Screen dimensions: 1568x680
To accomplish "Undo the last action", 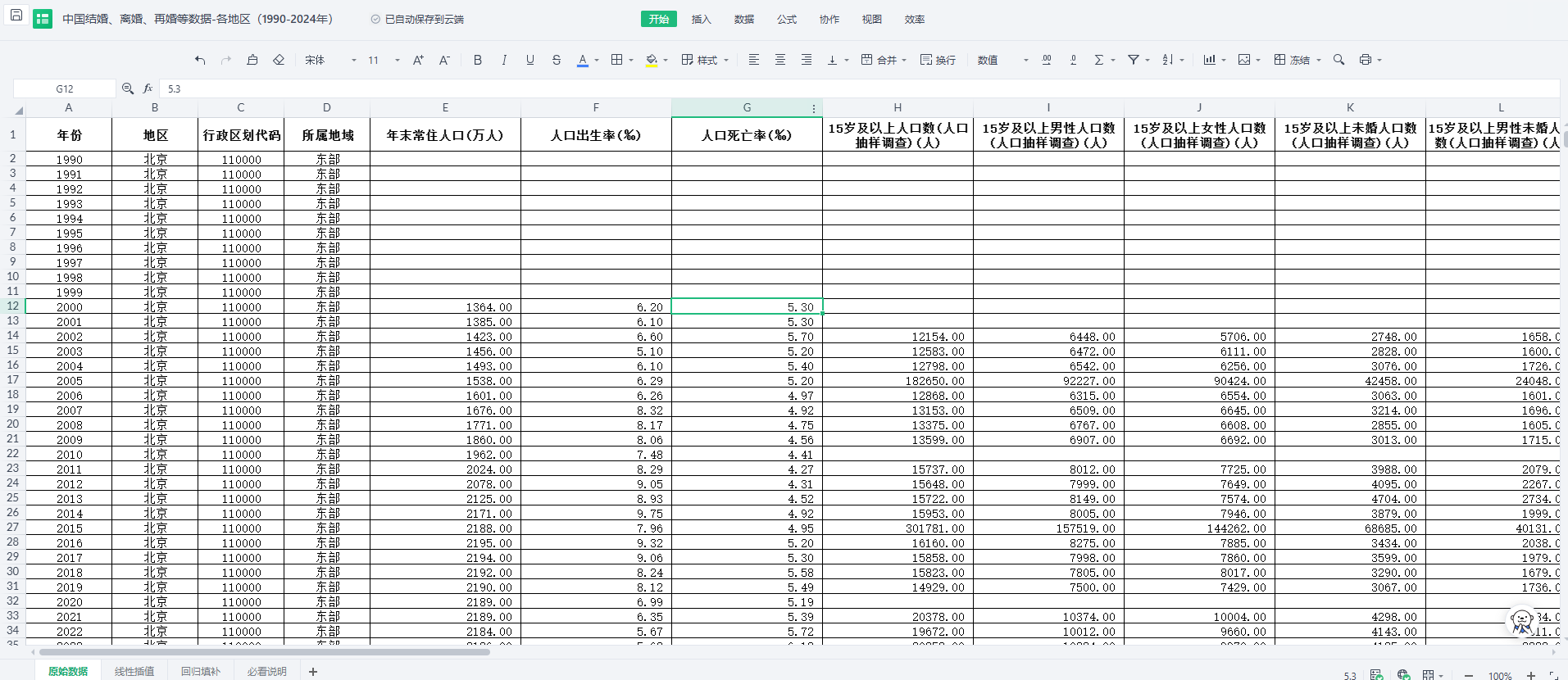I will pos(200,60).
